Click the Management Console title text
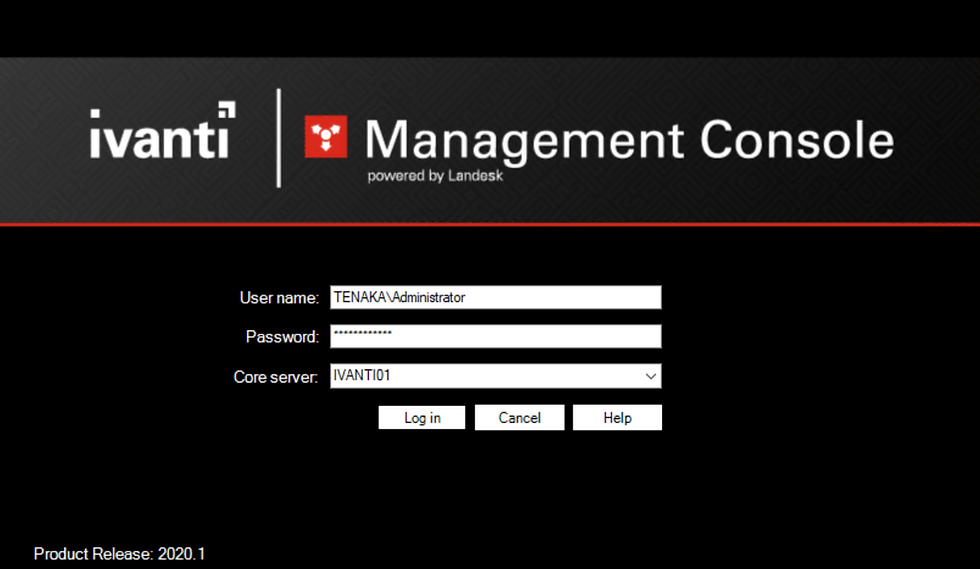The image size is (980, 569). [629, 141]
